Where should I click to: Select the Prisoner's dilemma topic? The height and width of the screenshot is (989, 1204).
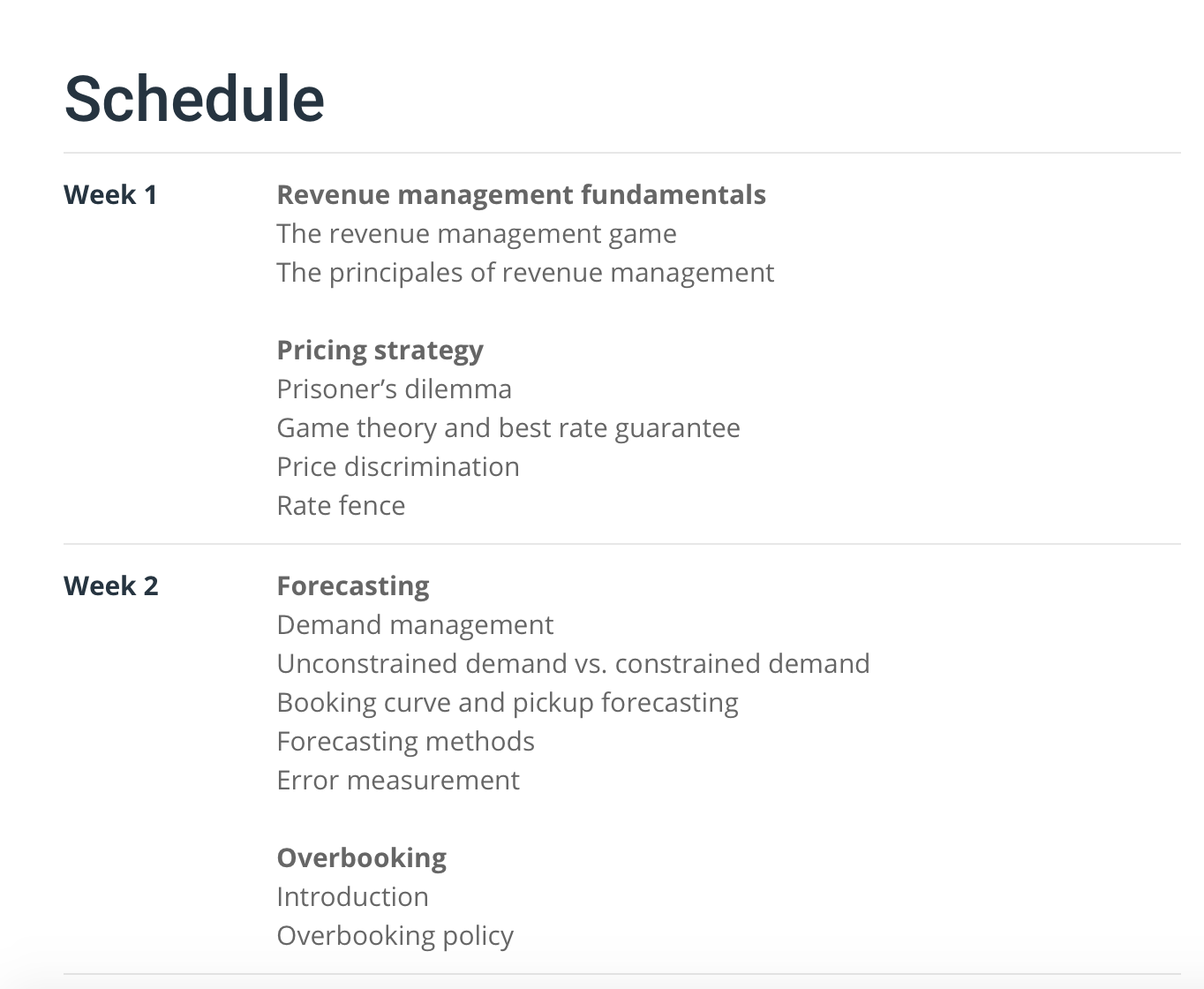[394, 389]
